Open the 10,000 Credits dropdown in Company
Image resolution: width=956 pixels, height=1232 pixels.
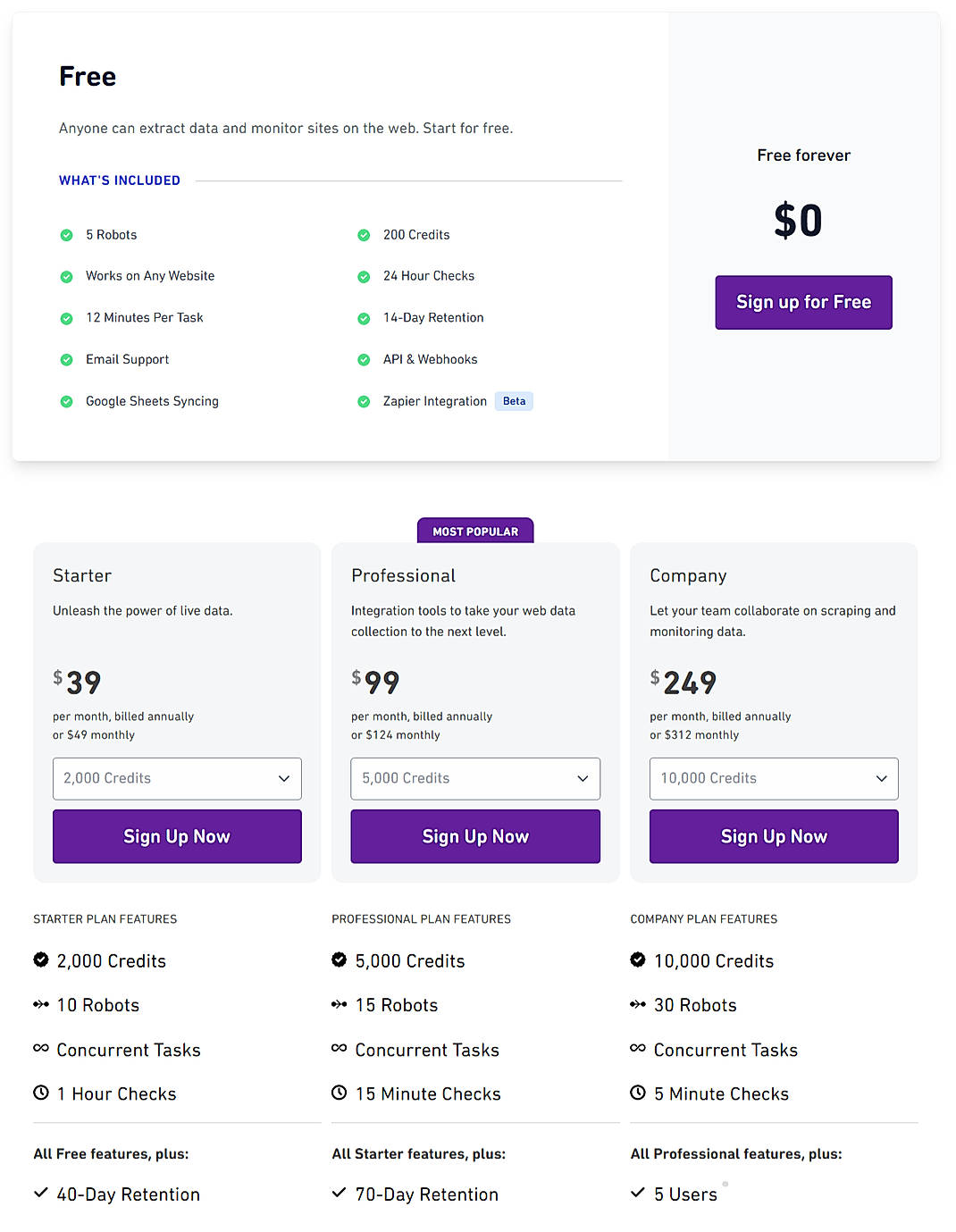[x=773, y=778]
